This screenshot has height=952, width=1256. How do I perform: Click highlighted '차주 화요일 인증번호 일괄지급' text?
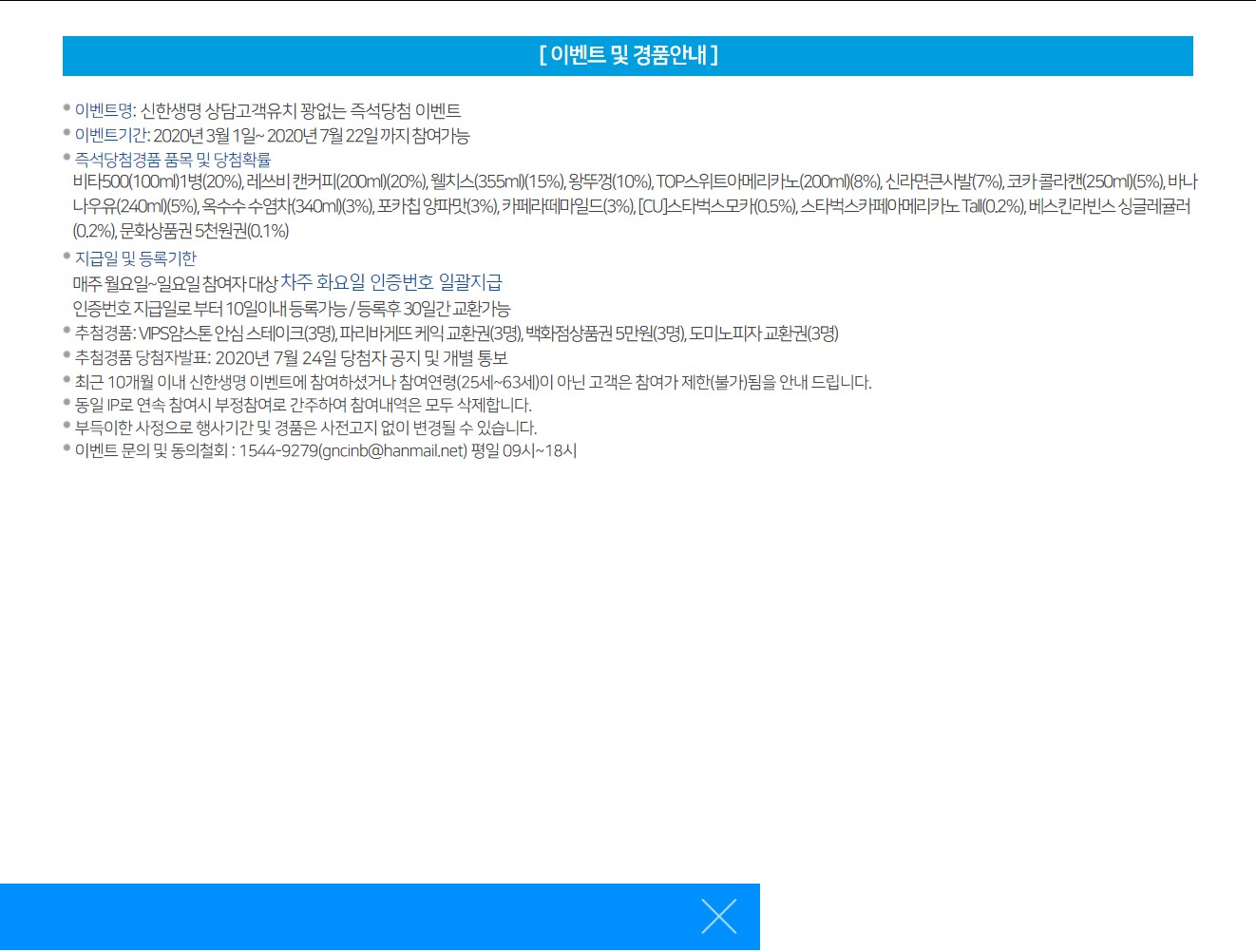click(x=391, y=282)
